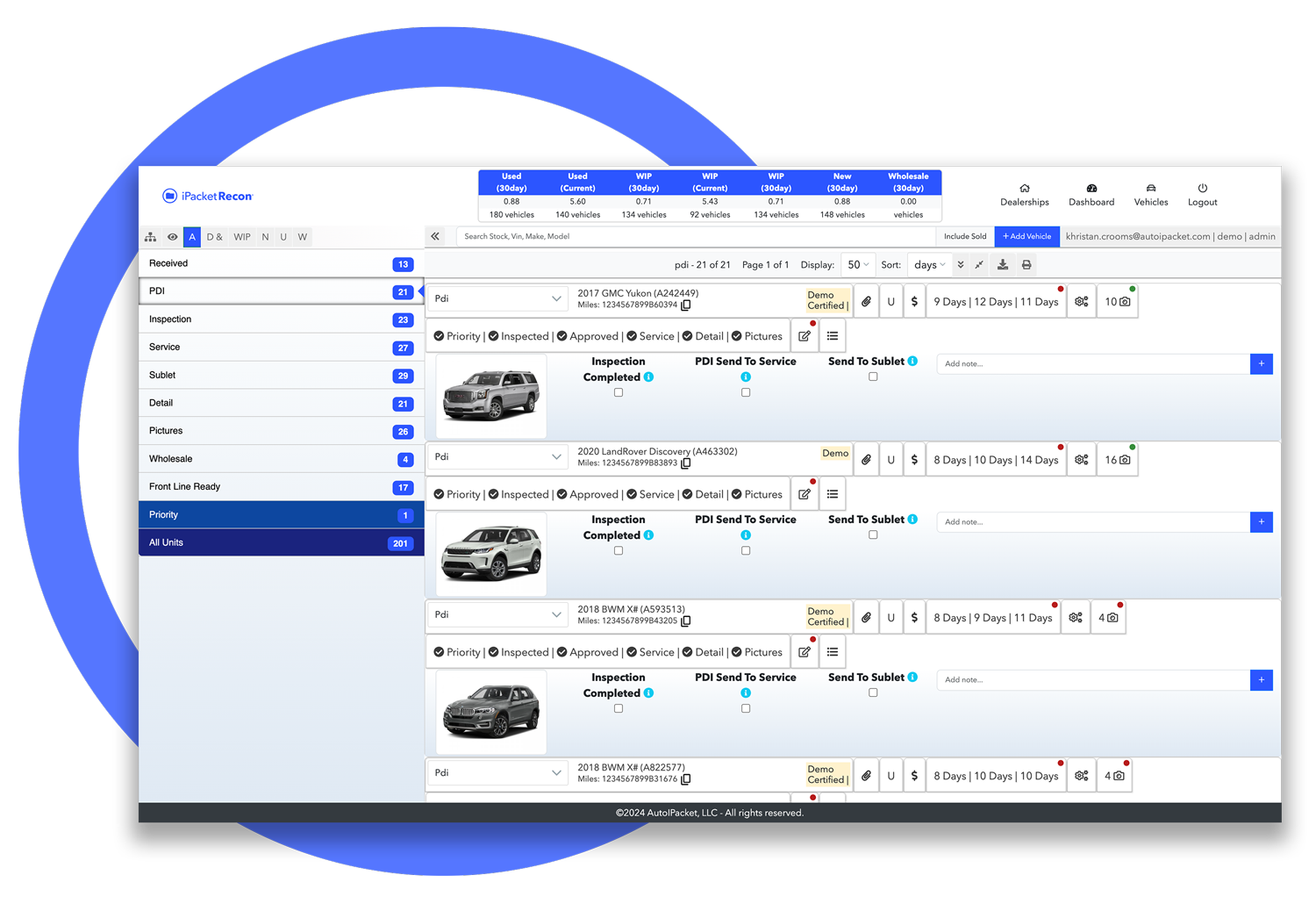
Task: Check PDI Send To Service for 2018 BMW A593513
Action: pos(746,709)
